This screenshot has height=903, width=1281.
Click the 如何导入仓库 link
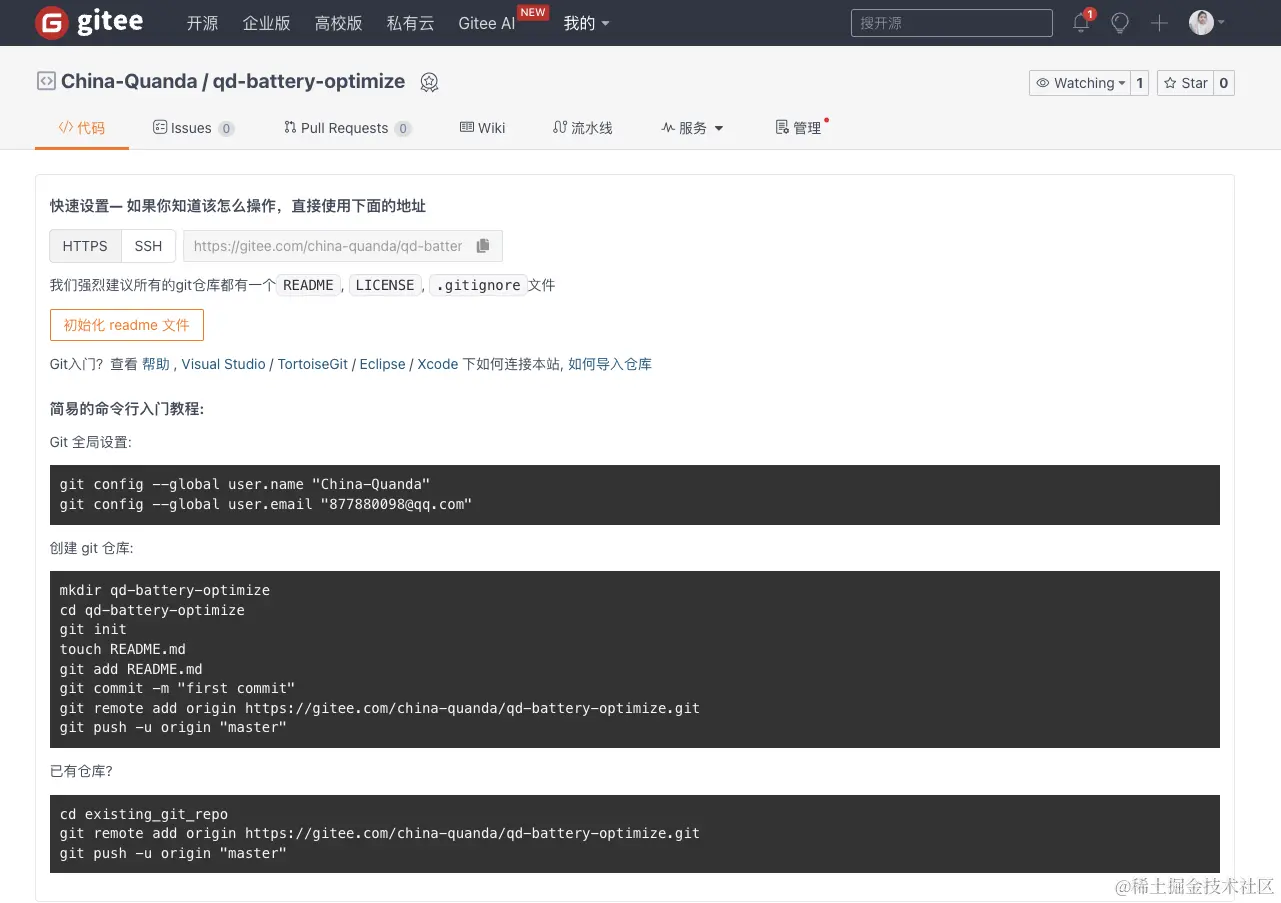coord(610,364)
